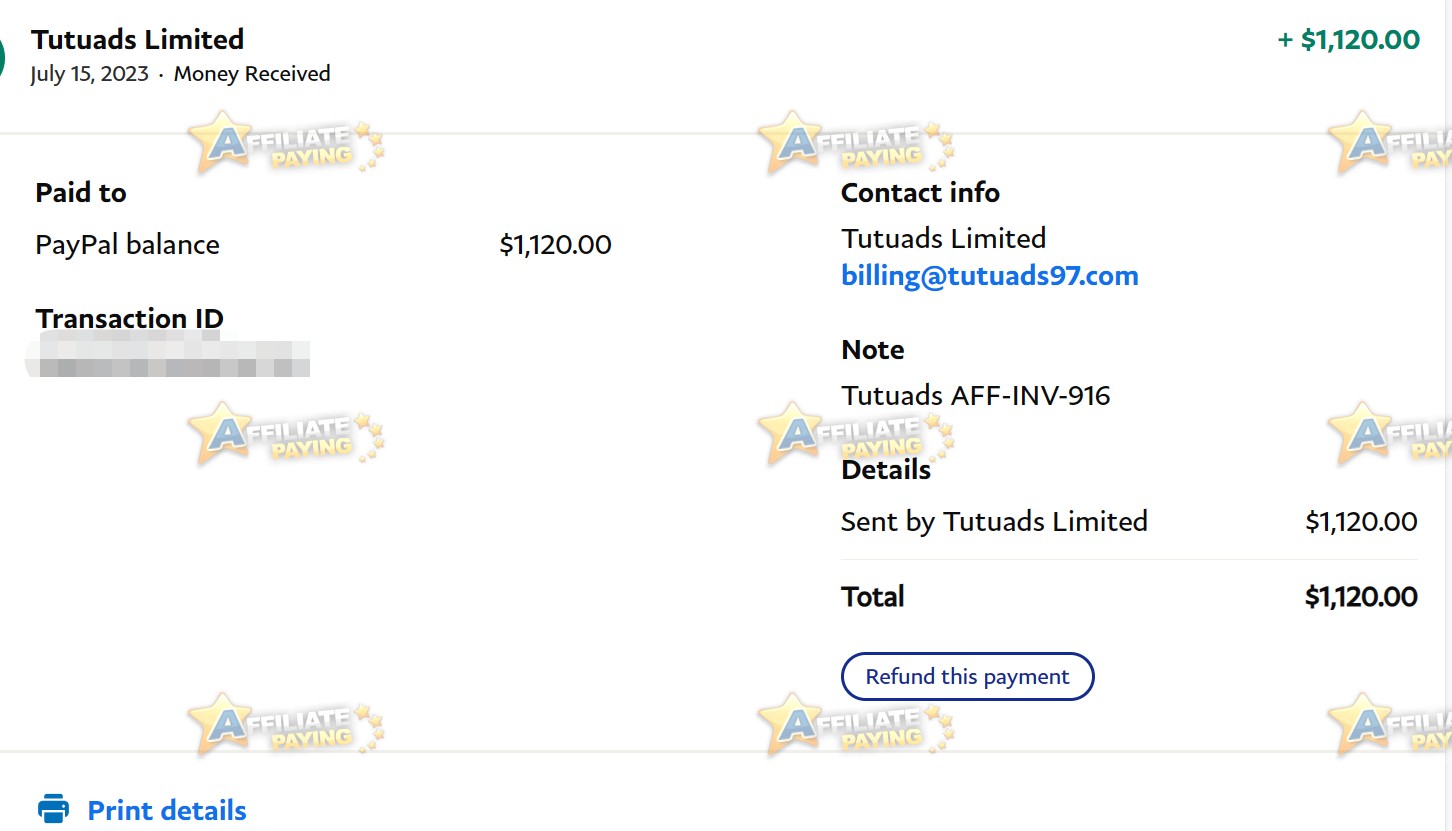Select the bold Total amount $1,120.00

point(1361,597)
